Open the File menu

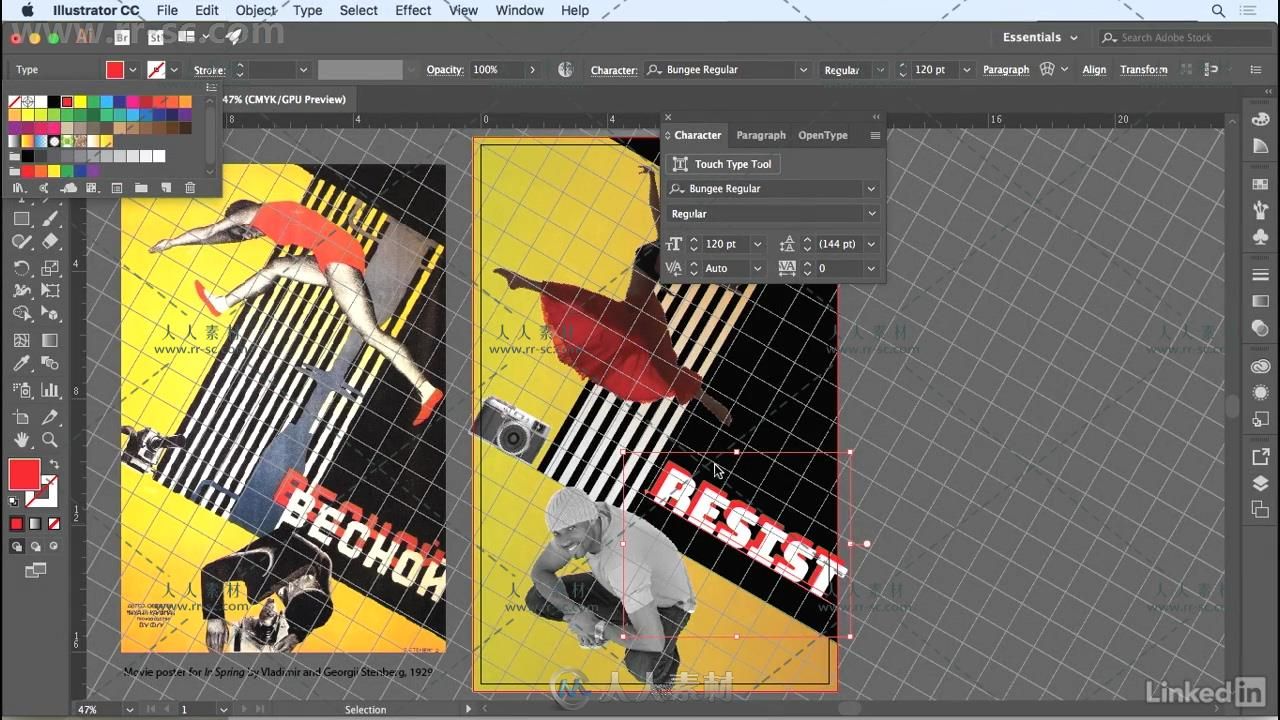(x=167, y=10)
